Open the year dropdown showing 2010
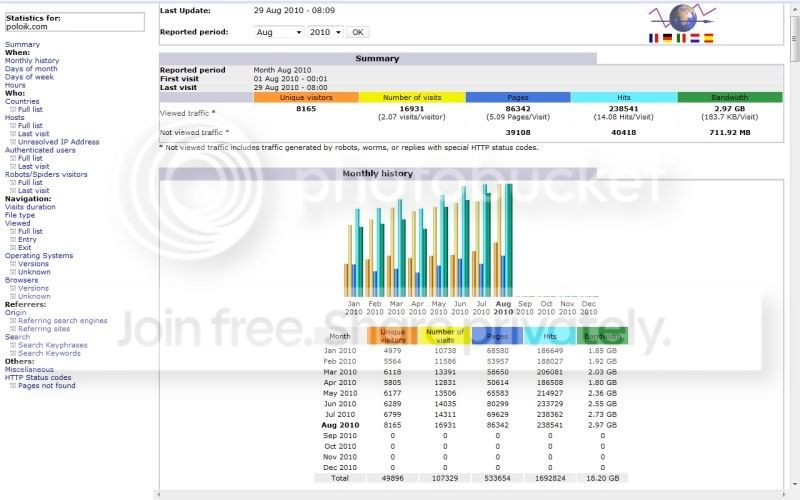This screenshot has width=800, height=500. coord(325,32)
